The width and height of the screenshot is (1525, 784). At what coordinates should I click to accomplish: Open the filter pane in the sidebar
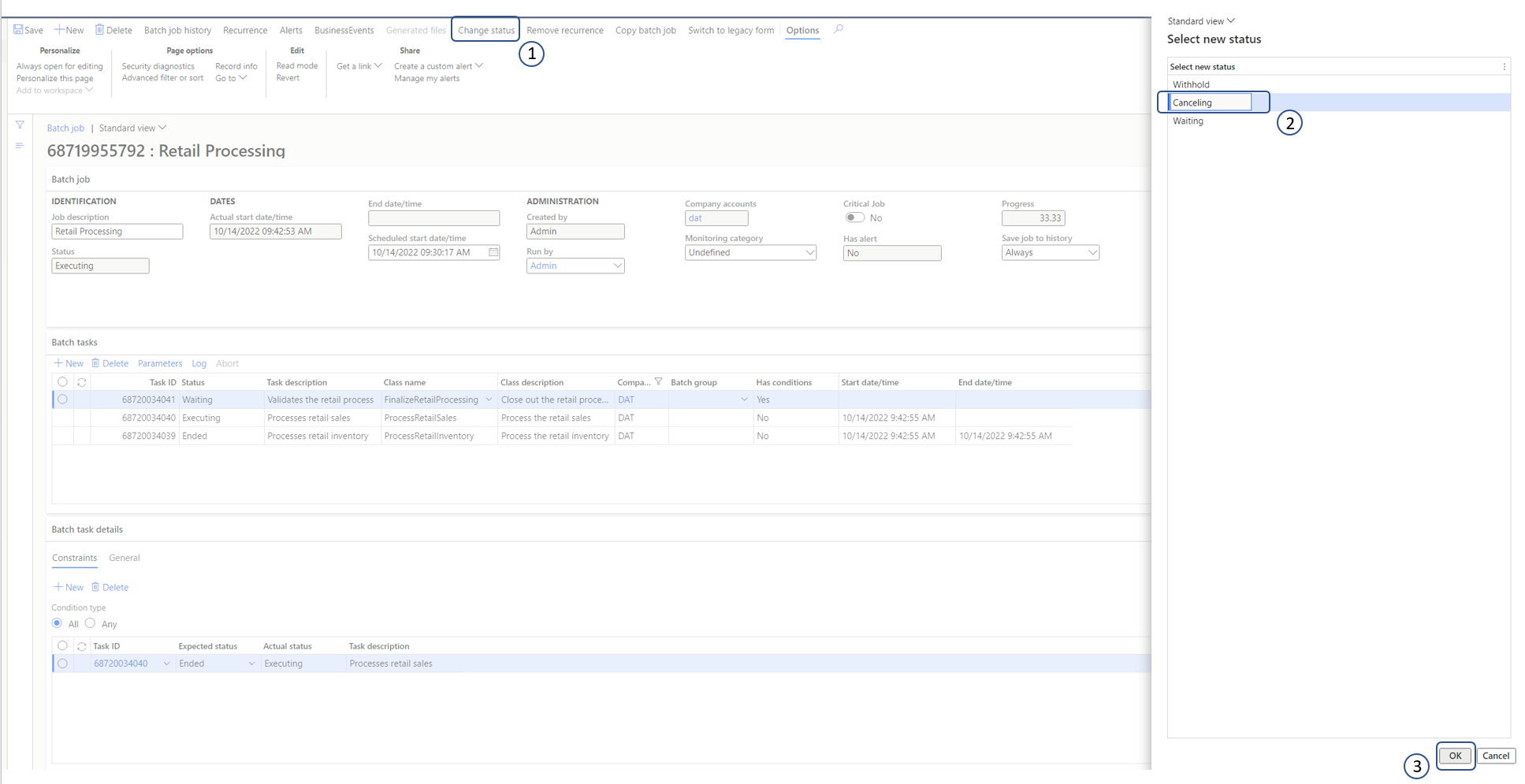(20, 124)
